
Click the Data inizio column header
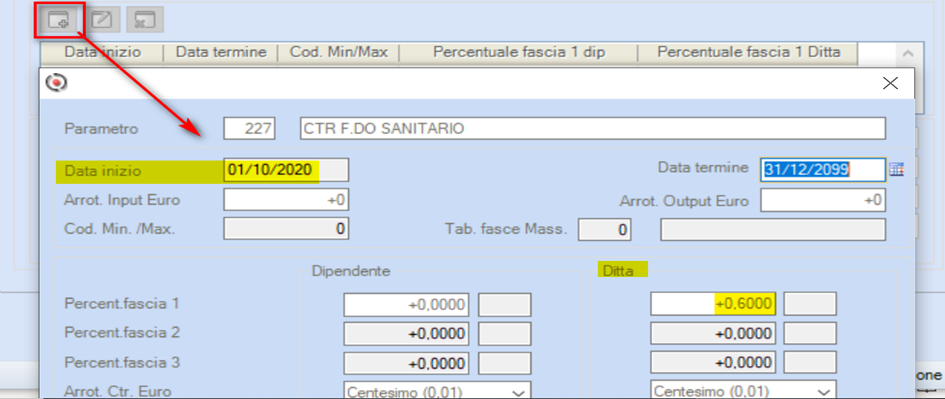(102, 52)
